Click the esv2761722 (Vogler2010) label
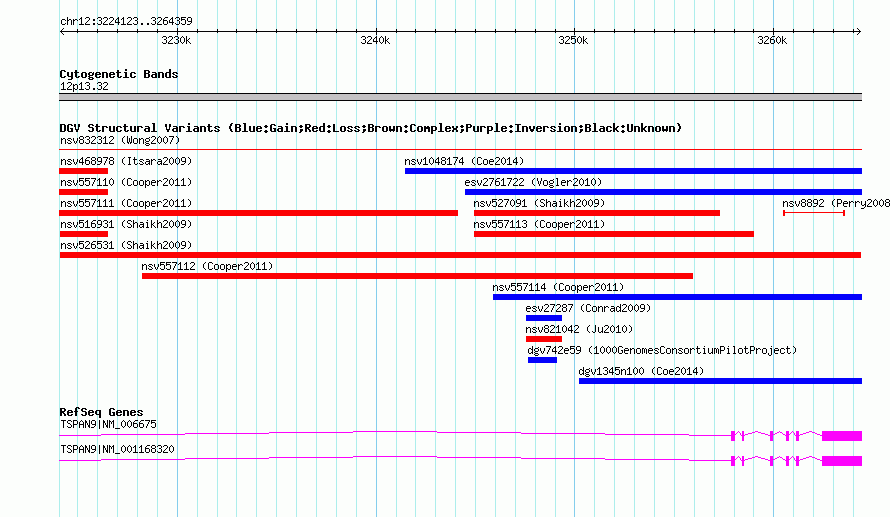 [533, 182]
